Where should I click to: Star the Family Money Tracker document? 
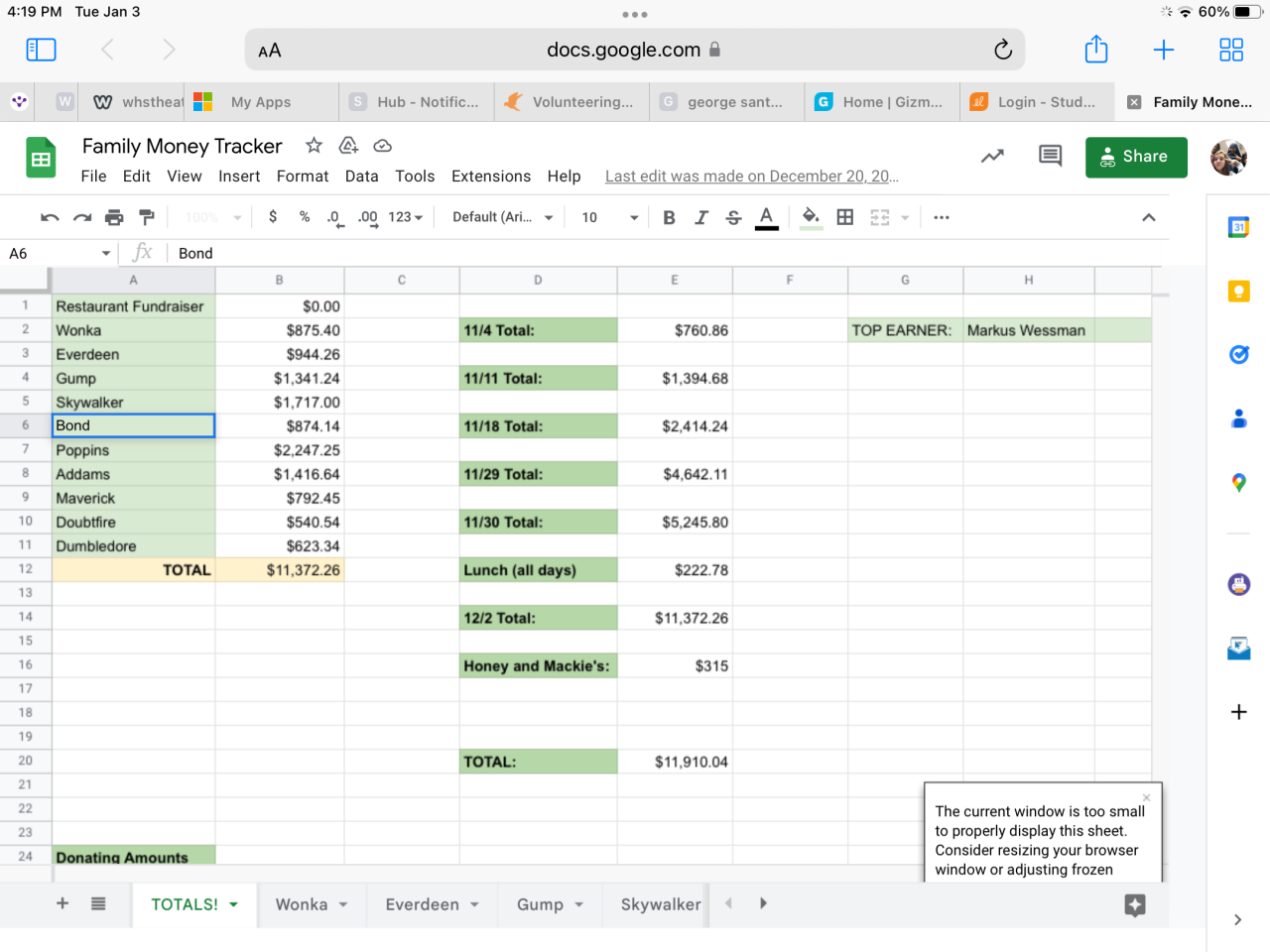(314, 146)
